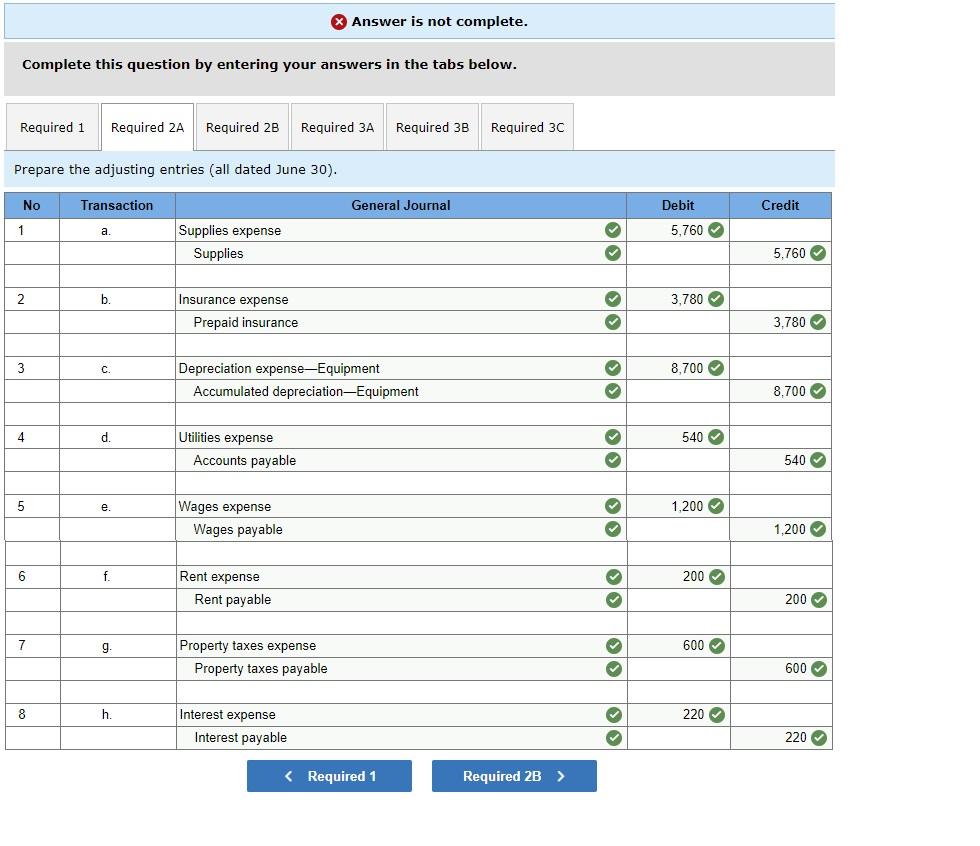Open the Required 3C tab
The width and height of the screenshot is (980, 846).
pos(528,127)
